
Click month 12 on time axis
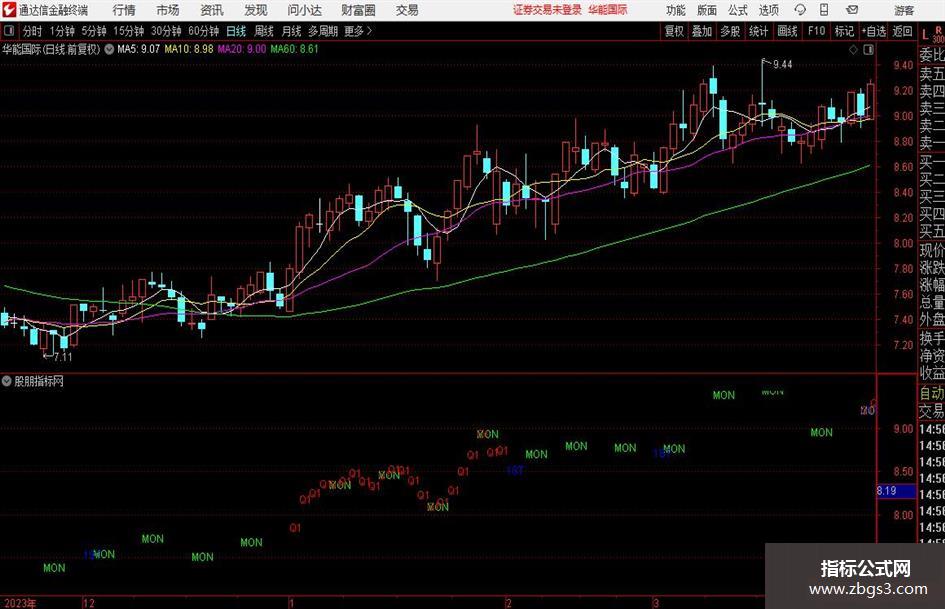tap(89, 603)
